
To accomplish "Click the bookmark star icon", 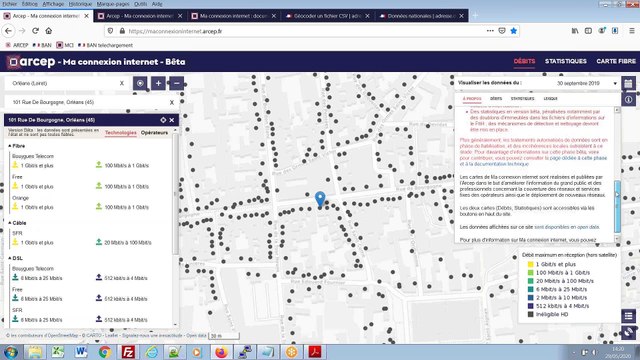I will 513,31.
